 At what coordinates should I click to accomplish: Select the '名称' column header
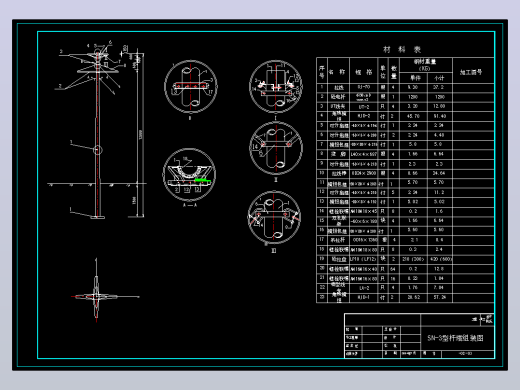(337, 72)
